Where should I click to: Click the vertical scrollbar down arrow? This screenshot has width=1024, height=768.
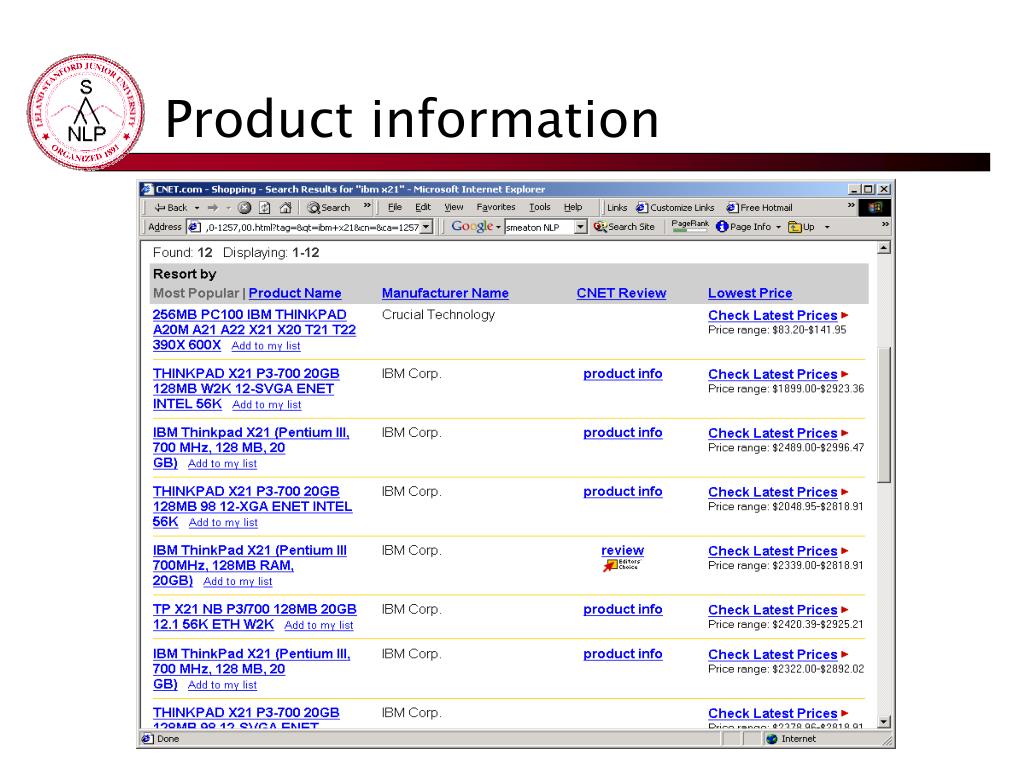883,722
